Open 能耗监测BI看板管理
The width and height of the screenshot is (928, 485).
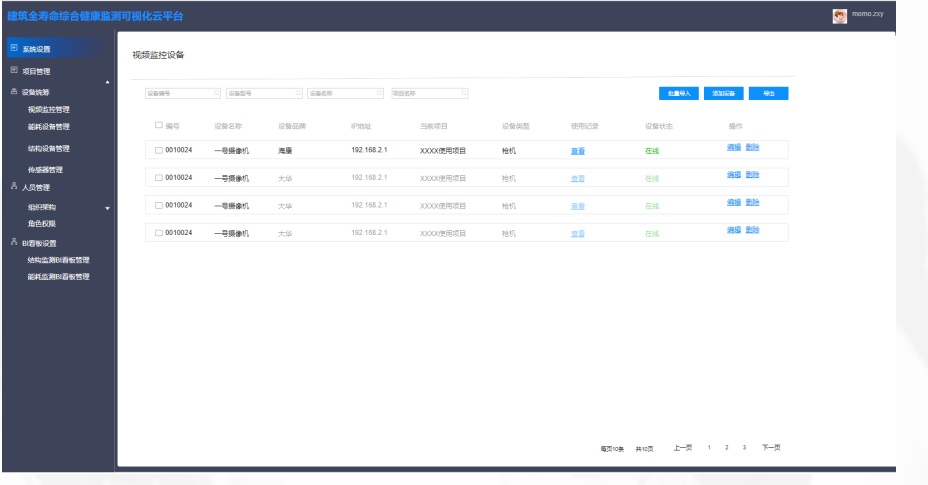point(59,277)
